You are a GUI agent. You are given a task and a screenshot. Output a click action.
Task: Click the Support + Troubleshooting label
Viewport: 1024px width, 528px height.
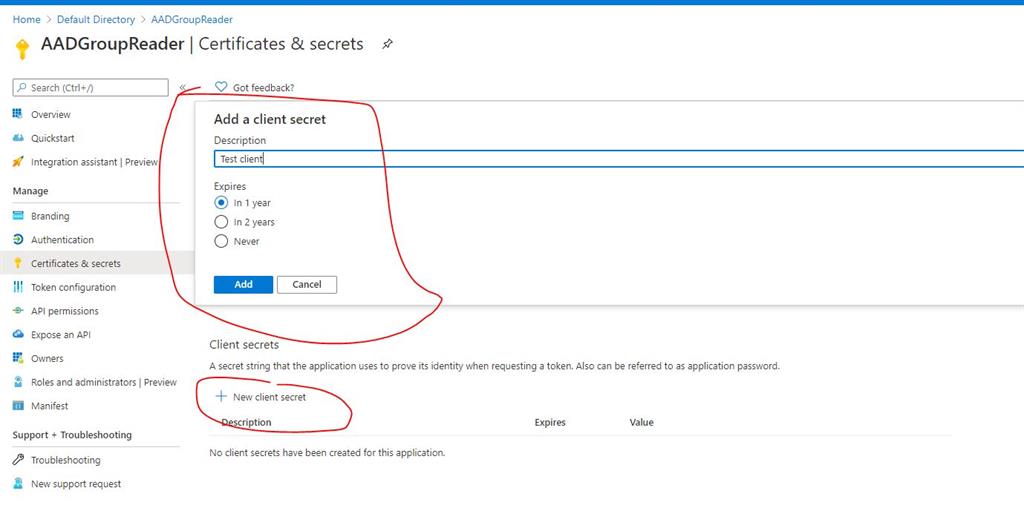[72, 435]
